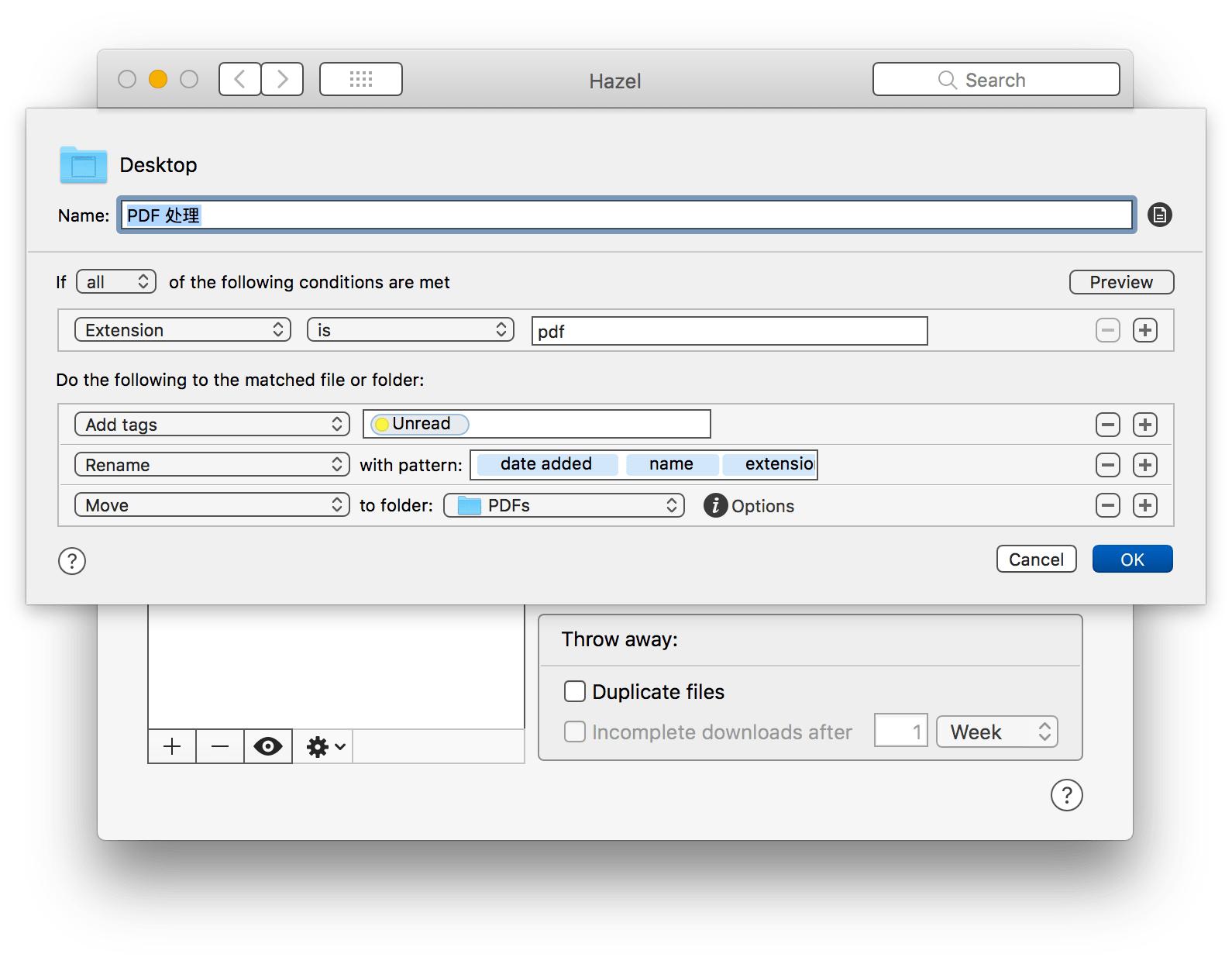Viewport: 1232px width, 964px height.
Task: Open the Extension attribute dropdown
Action: point(183,330)
